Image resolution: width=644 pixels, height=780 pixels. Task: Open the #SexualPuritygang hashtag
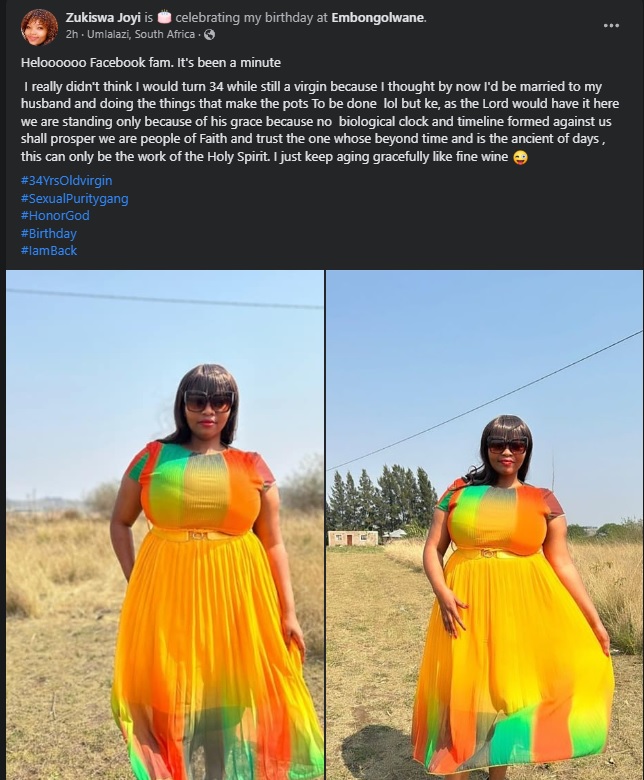75,198
